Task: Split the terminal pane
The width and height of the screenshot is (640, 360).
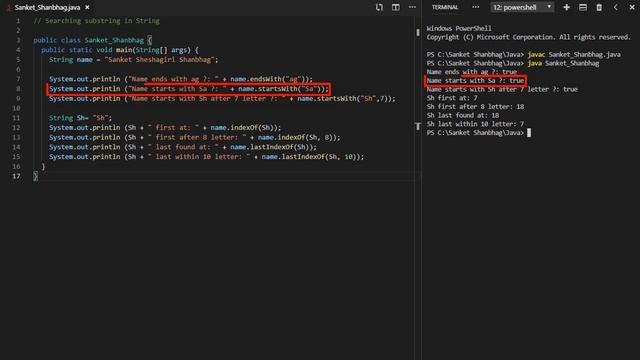Action: coord(583,7)
